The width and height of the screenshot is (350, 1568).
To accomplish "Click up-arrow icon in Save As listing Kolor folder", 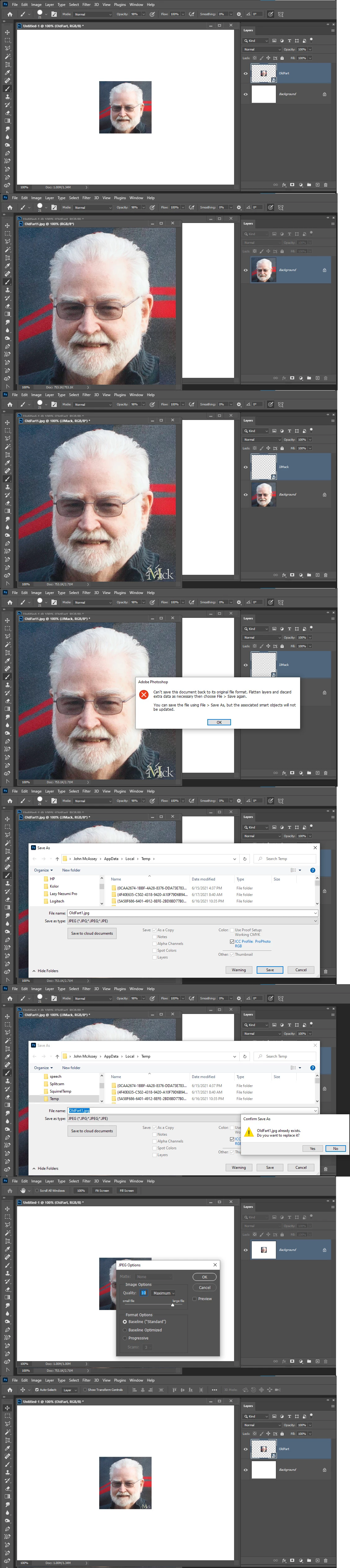I will (57, 859).
